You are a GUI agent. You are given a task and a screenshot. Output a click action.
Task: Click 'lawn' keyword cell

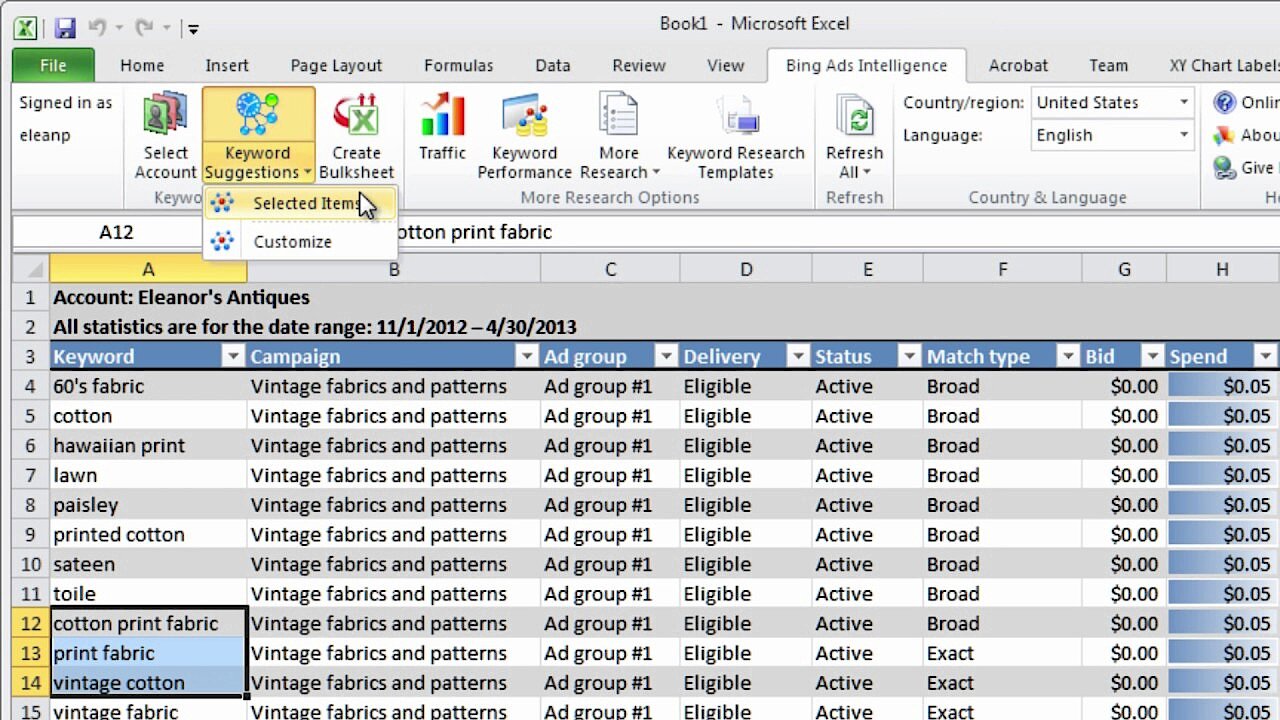(148, 475)
